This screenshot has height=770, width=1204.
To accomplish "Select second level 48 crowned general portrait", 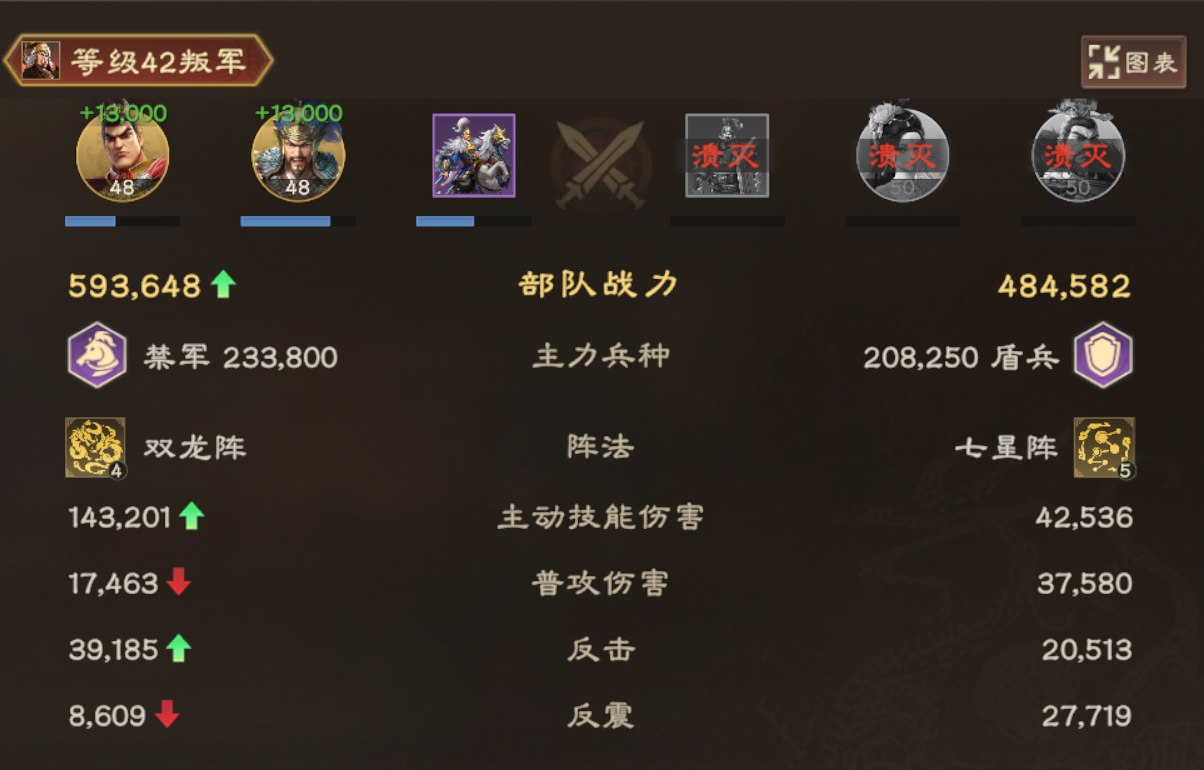I will [x=298, y=155].
